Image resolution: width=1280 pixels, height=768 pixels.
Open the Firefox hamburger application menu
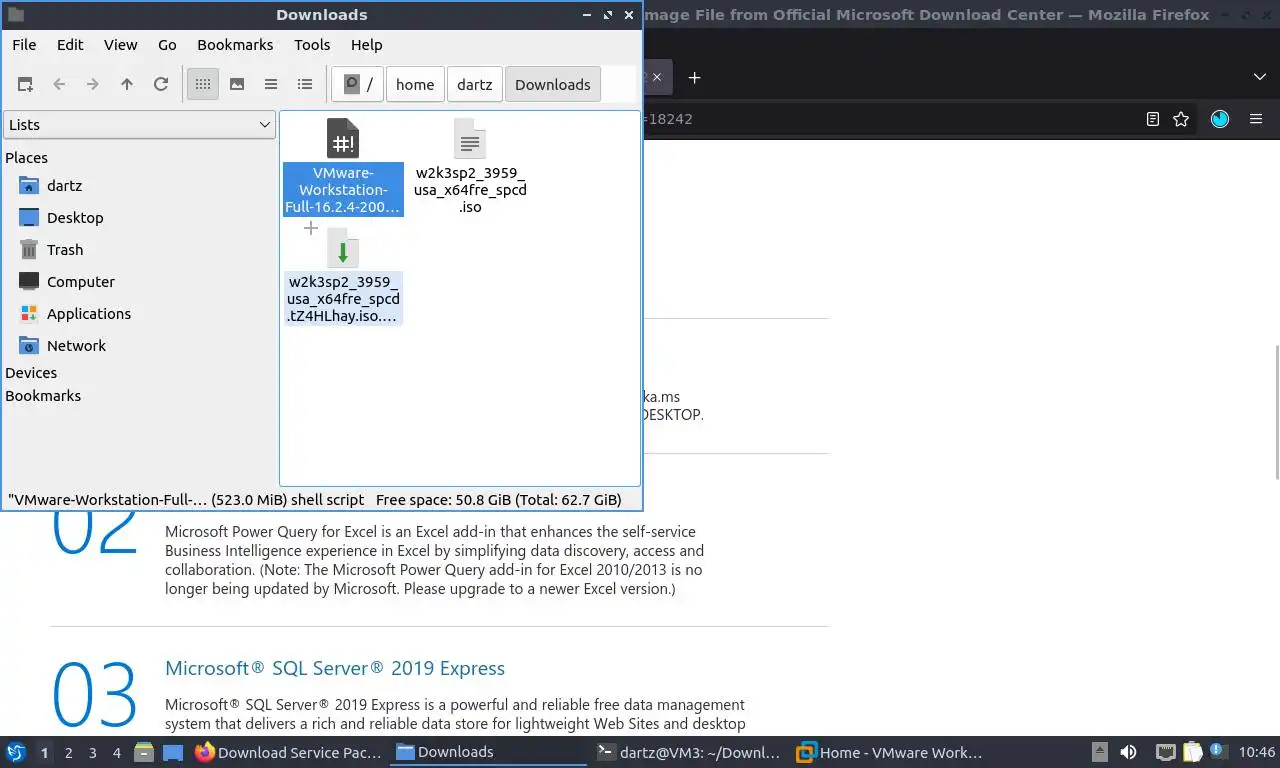pyautogui.click(x=1256, y=119)
